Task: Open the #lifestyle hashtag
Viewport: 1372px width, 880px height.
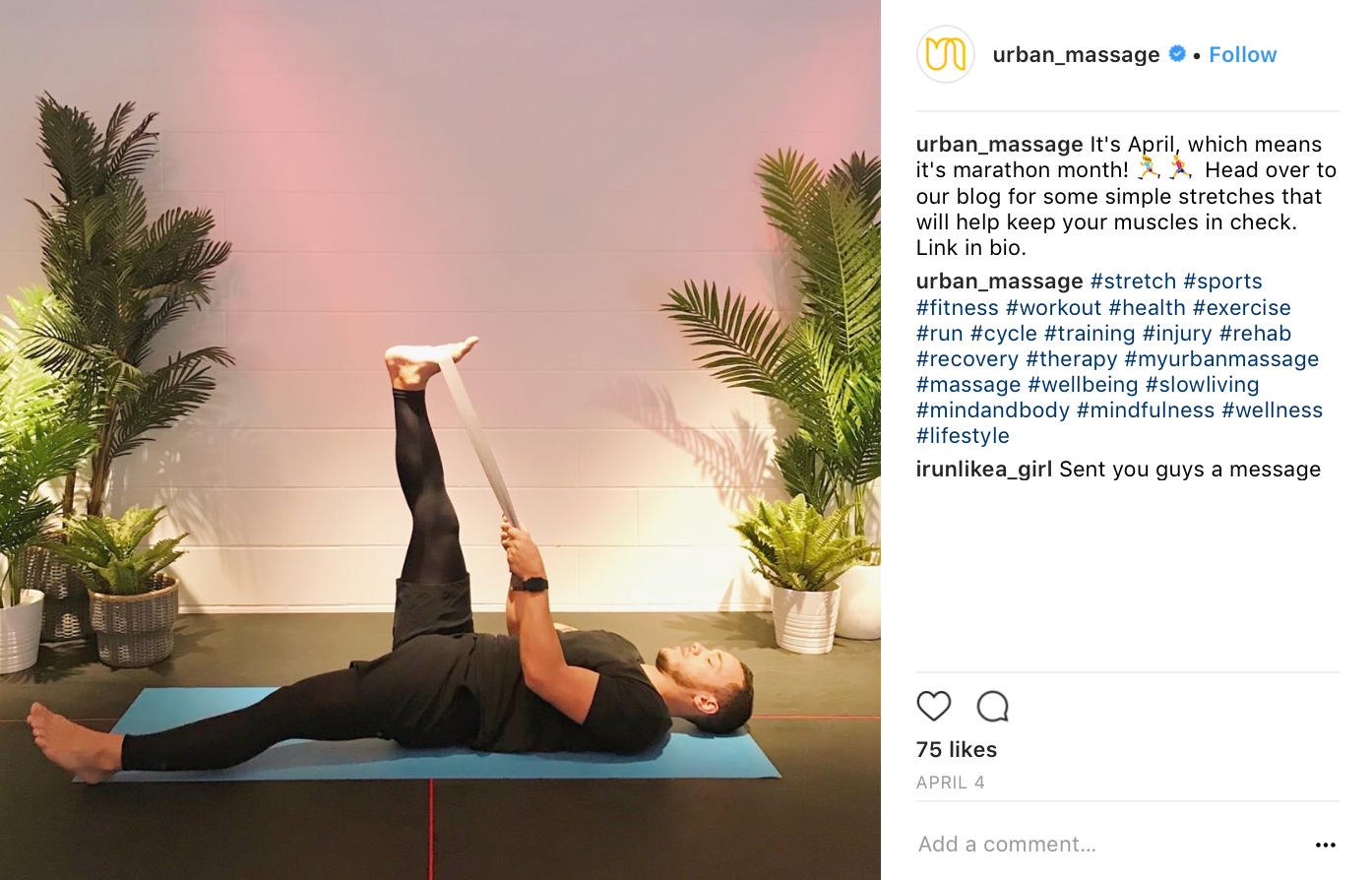Action: click(x=963, y=436)
